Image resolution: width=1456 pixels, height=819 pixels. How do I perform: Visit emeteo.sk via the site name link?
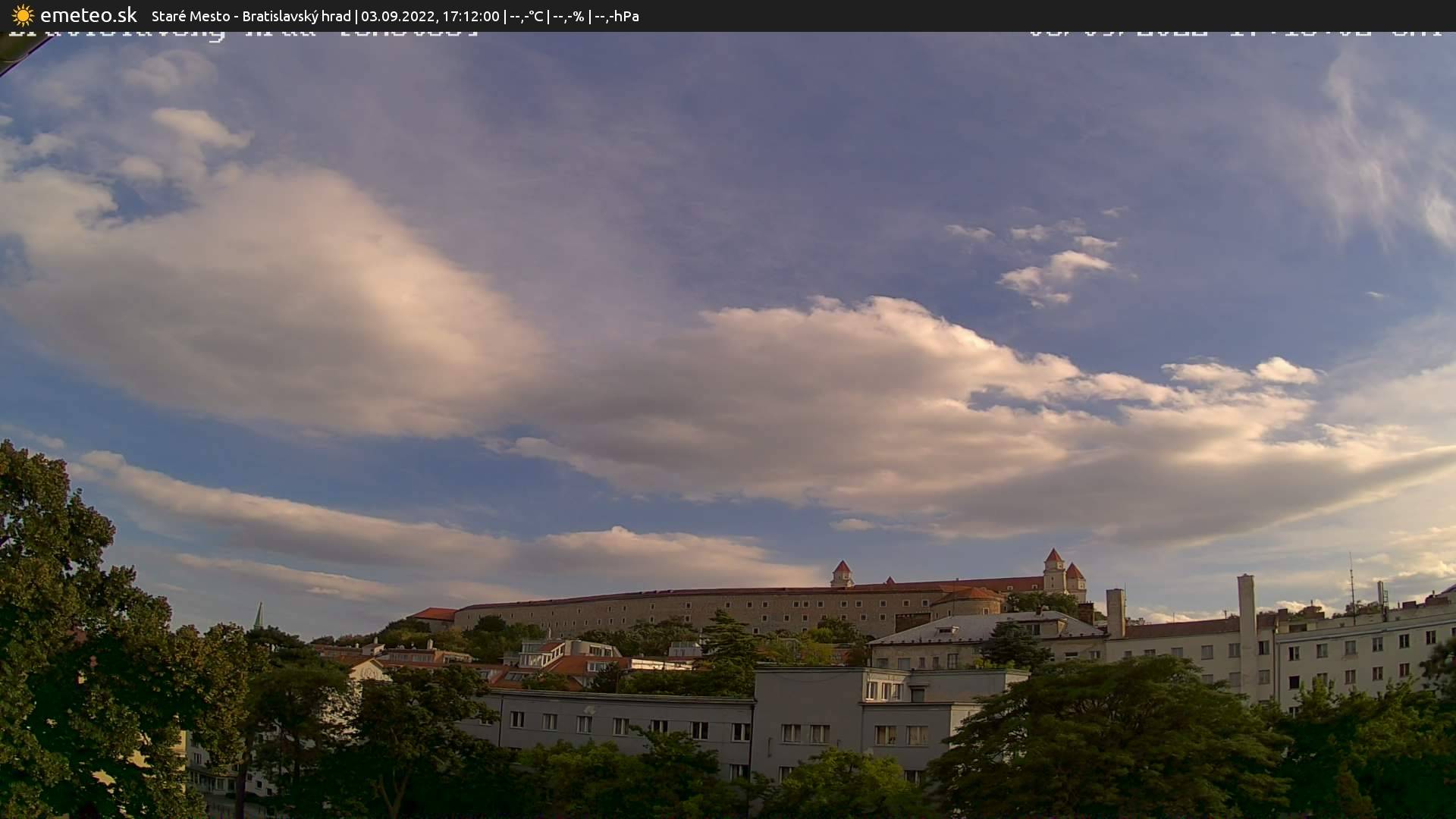[87, 15]
